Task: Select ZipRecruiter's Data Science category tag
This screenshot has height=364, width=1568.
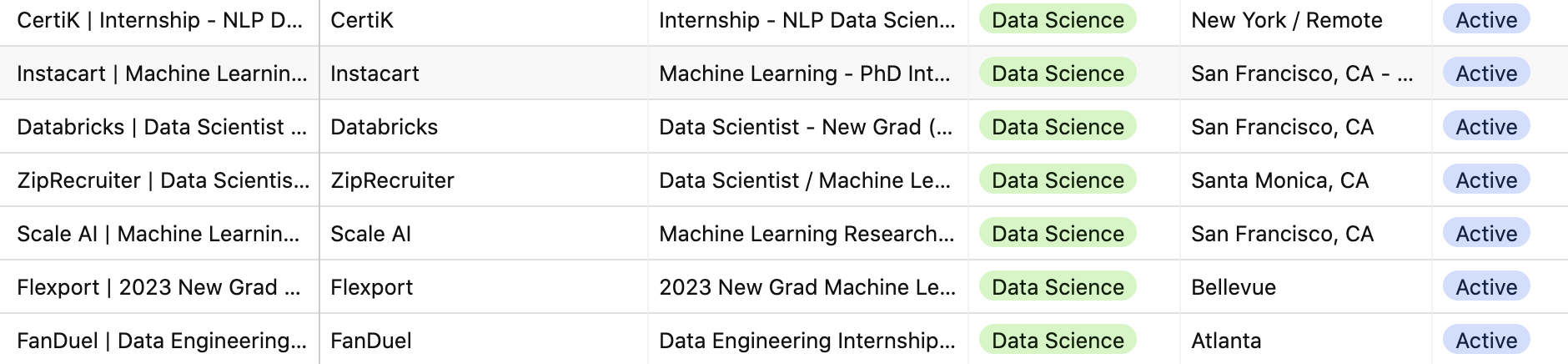Action: [x=1058, y=180]
